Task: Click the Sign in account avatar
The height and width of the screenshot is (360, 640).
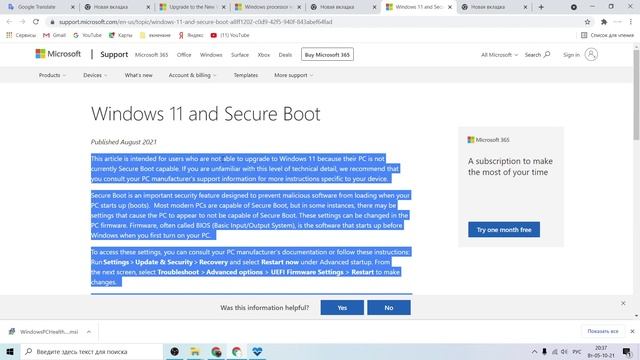Action: [x=591, y=54]
